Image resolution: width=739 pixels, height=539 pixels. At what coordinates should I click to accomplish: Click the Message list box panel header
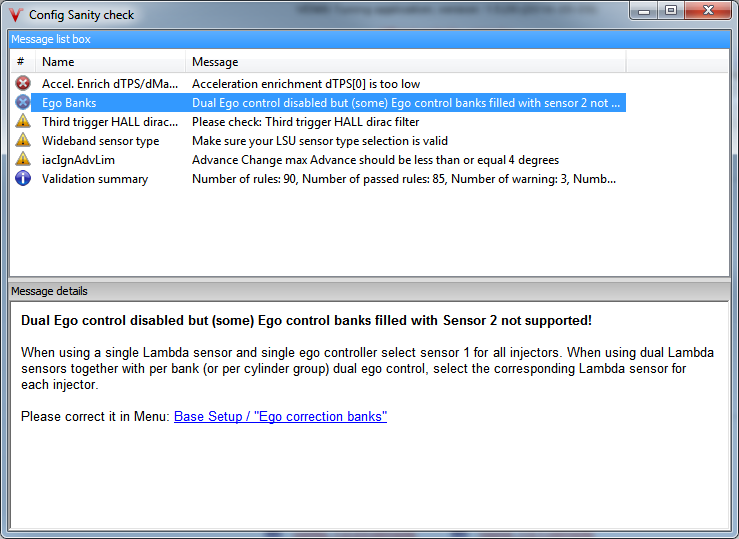pyautogui.click(x=370, y=39)
